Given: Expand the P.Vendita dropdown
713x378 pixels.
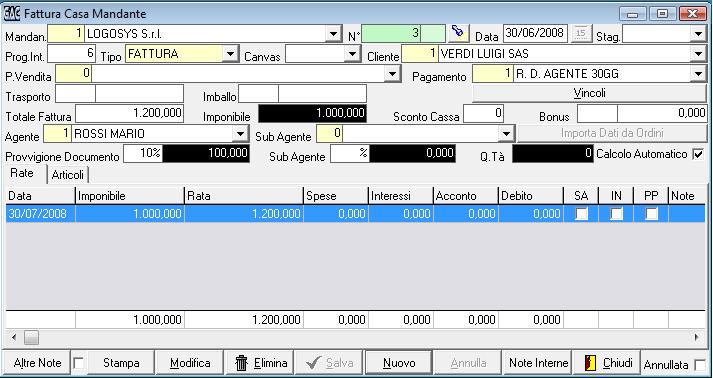Looking at the screenshot, I should point(392,74).
